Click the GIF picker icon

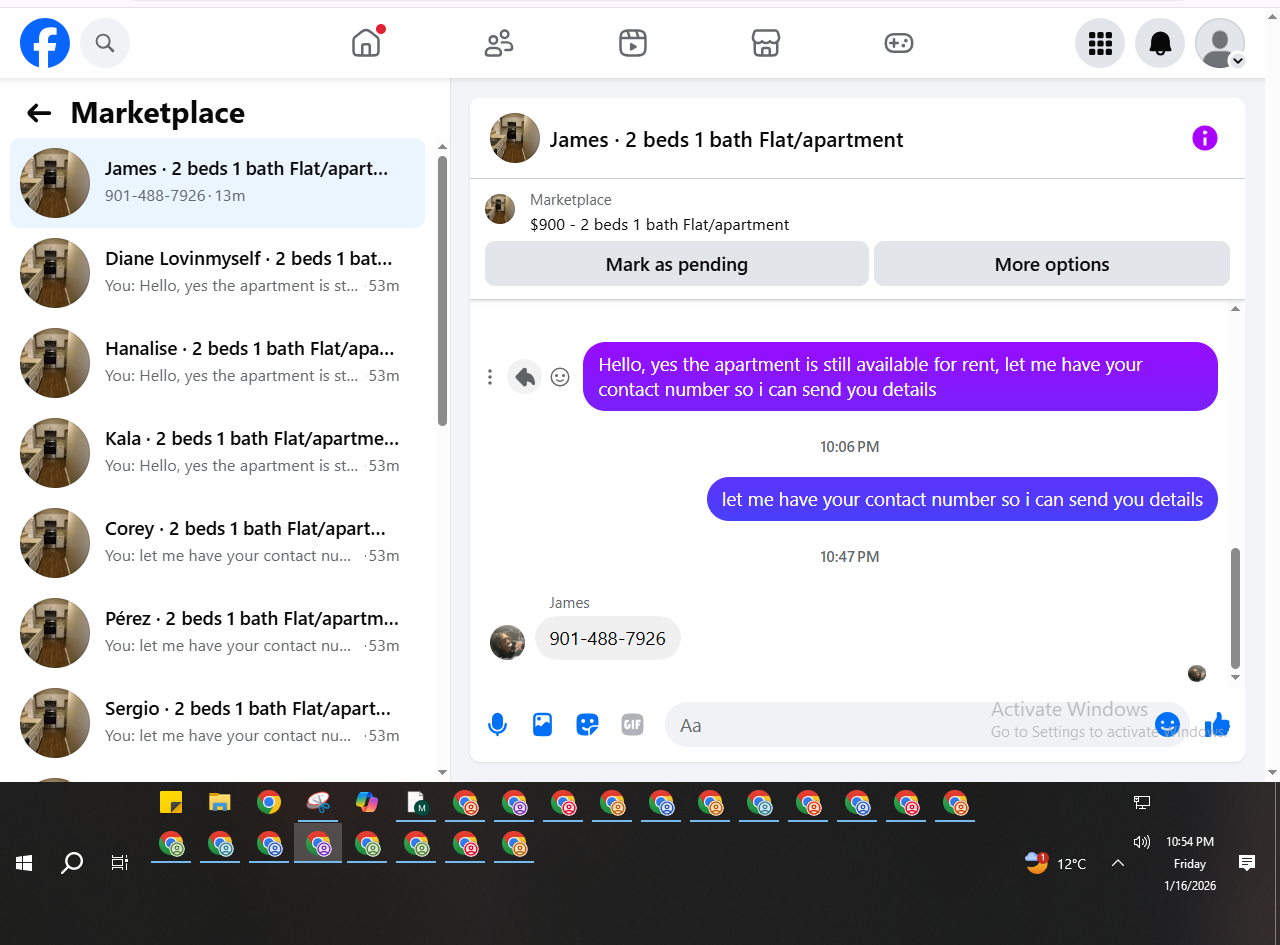(632, 725)
